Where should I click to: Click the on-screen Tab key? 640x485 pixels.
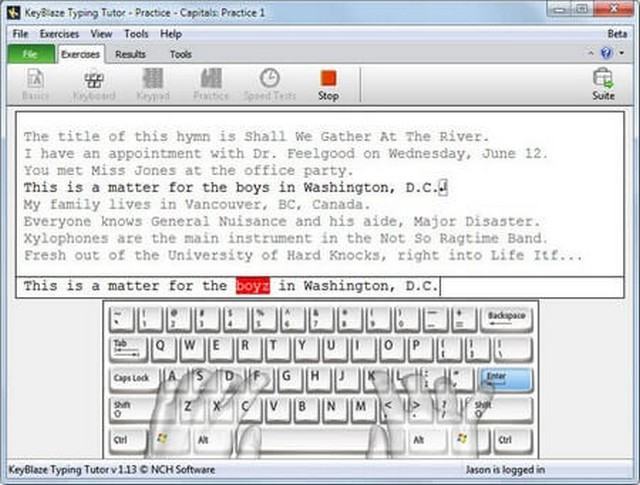click(x=129, y=349)
